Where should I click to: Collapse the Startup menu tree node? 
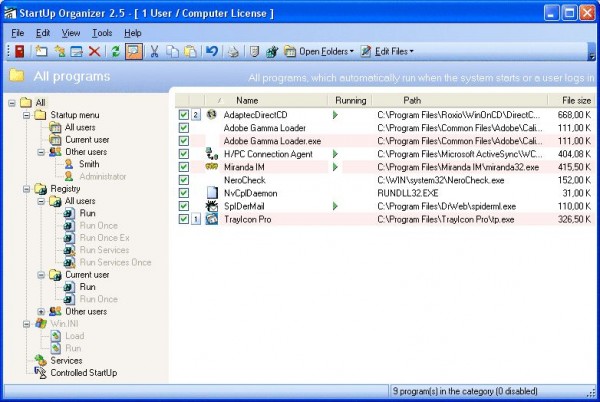click(x=26, y=115)
